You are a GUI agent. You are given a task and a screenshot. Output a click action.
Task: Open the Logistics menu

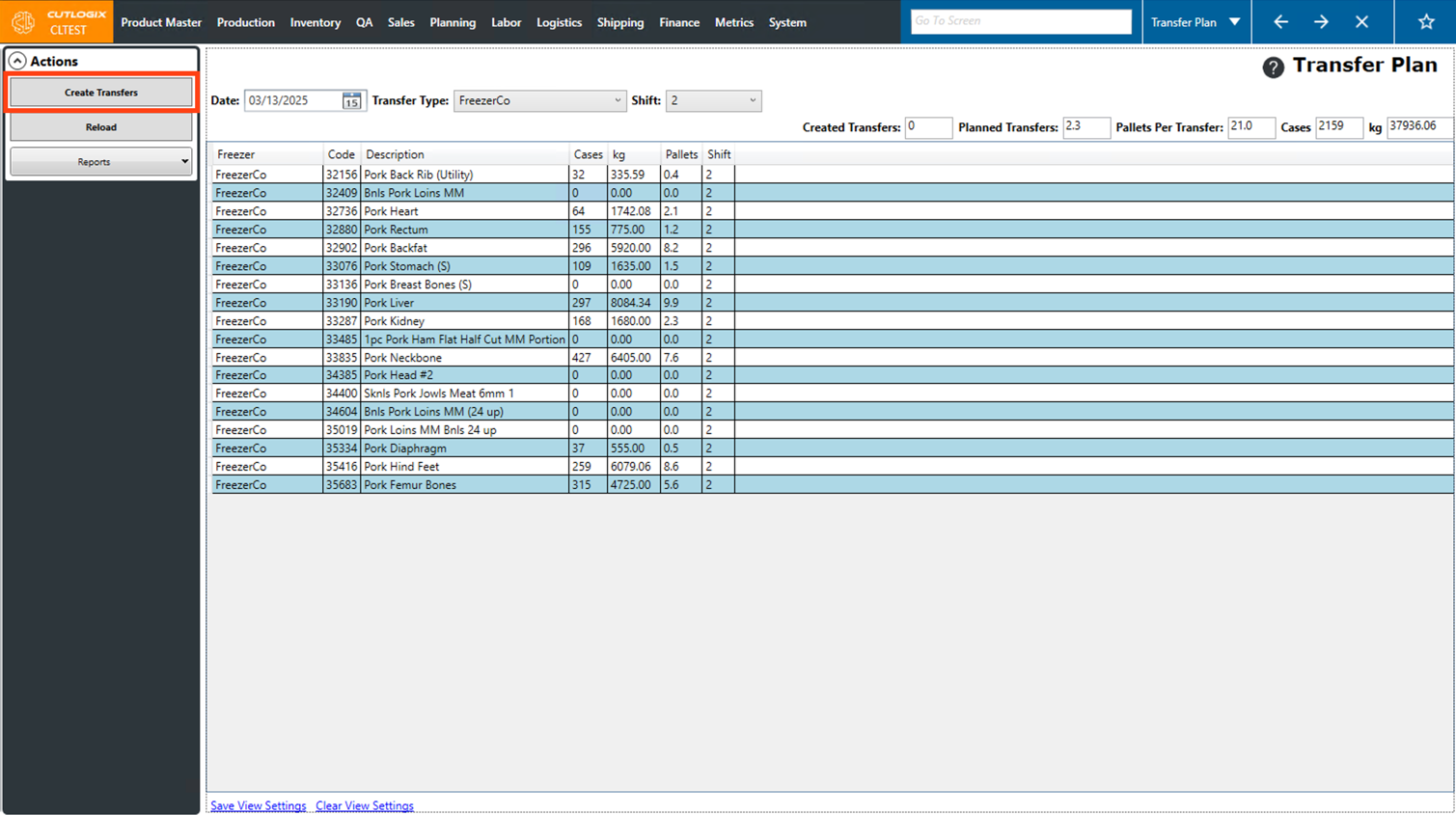(x=559, y=22)
